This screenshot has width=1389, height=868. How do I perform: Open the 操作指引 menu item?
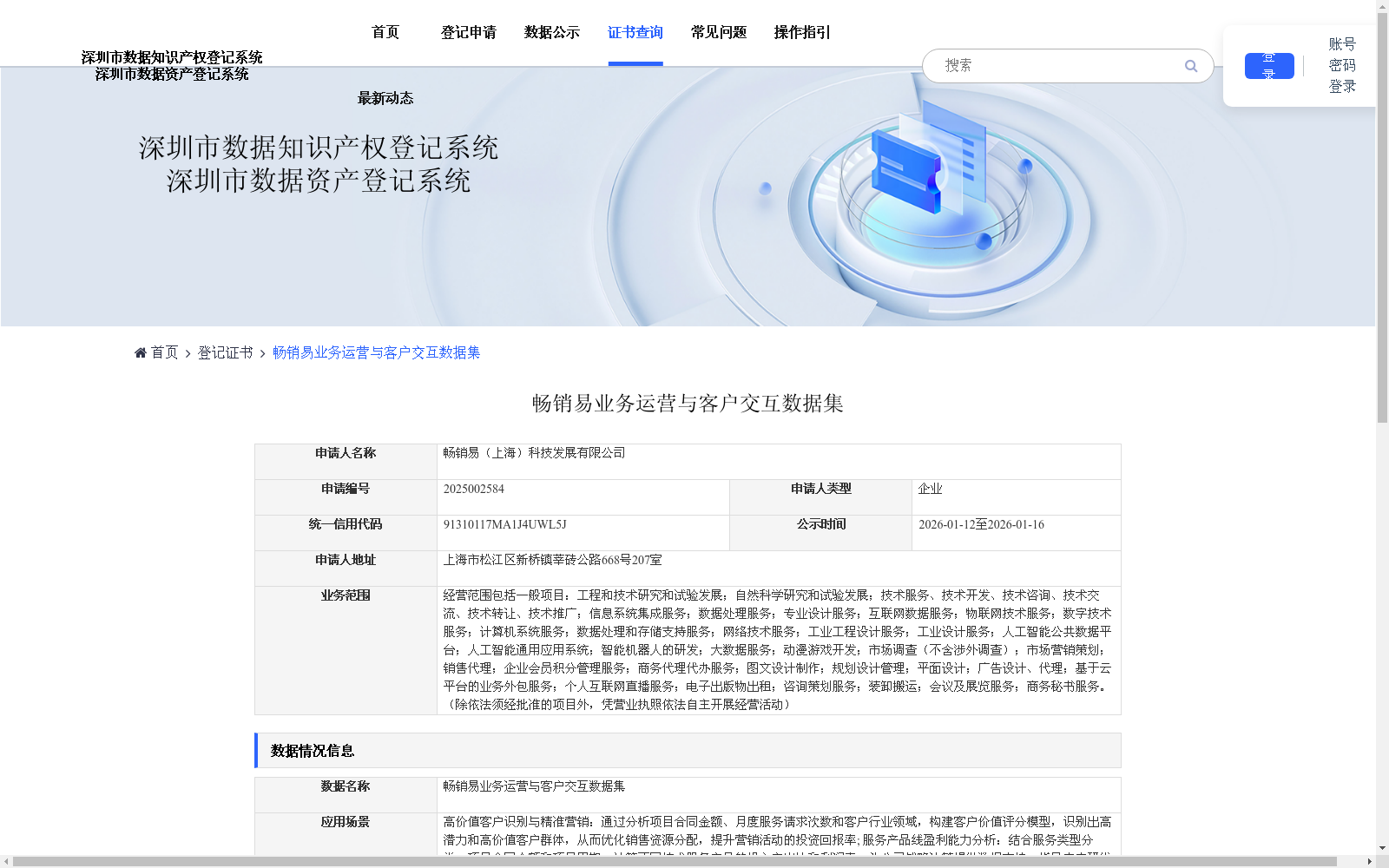802,32
